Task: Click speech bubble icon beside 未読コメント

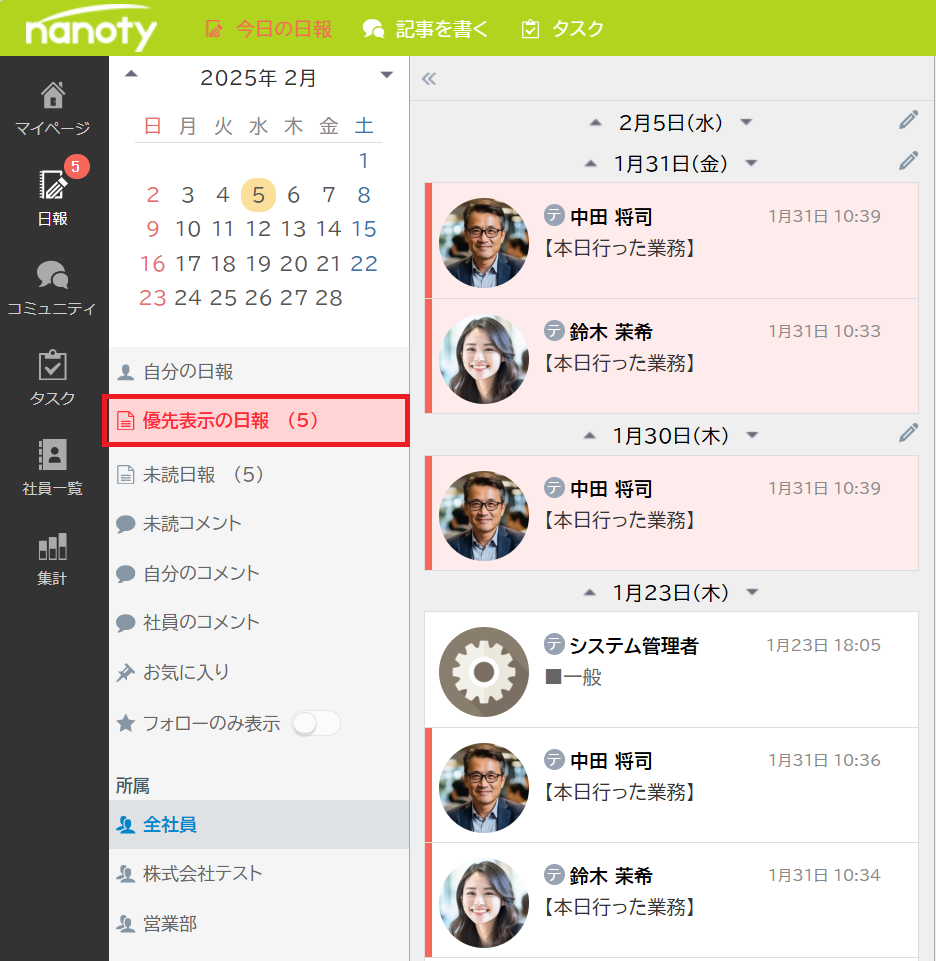Action: coord(126,524)
